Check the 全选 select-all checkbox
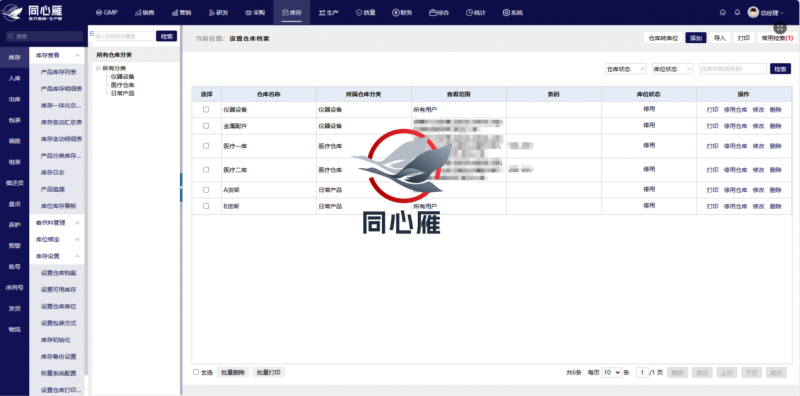Viewport: 800px width, 396px height. pyautogui.click(x=196, y=372)
